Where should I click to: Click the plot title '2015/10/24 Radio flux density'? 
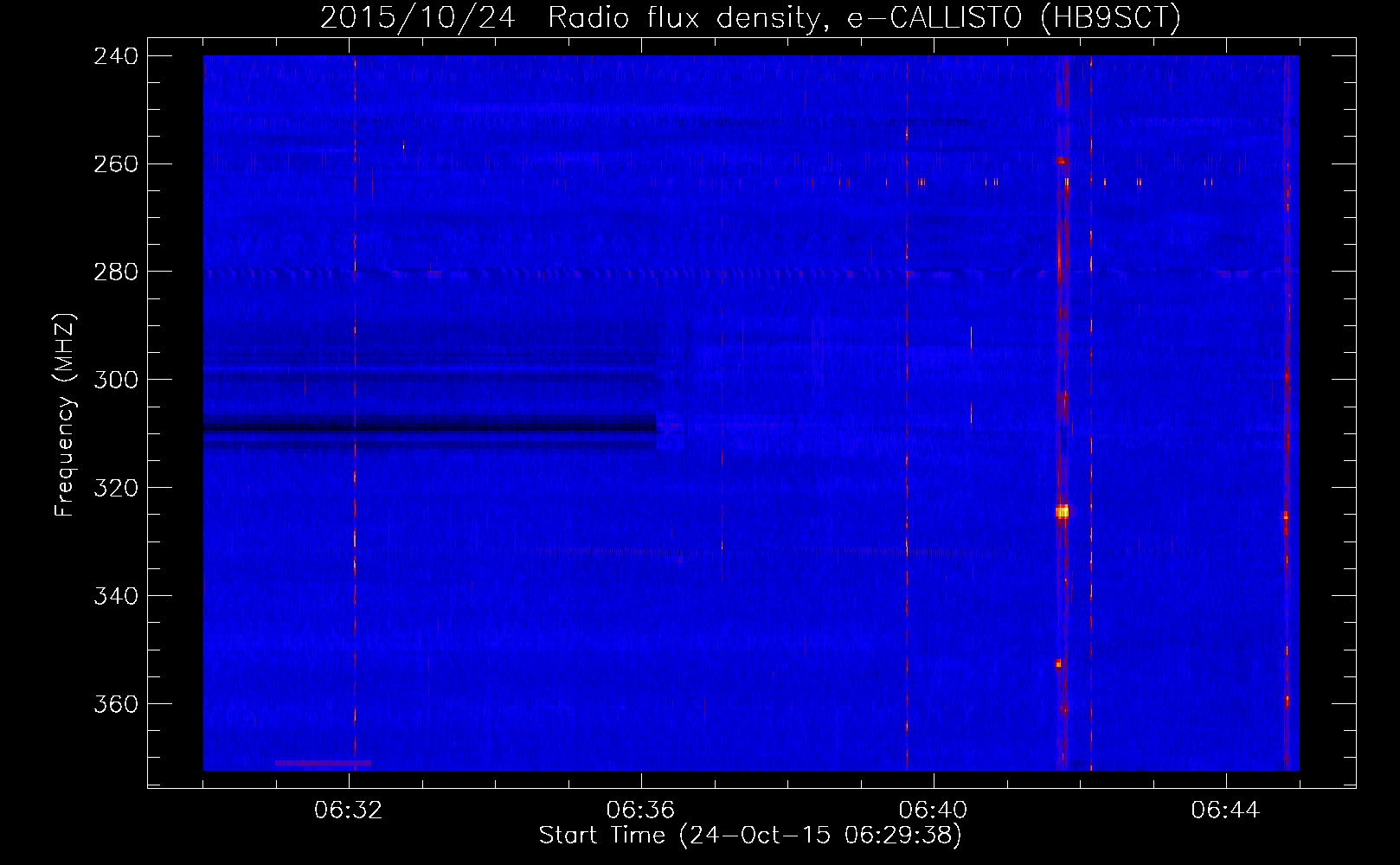[570, 17]
